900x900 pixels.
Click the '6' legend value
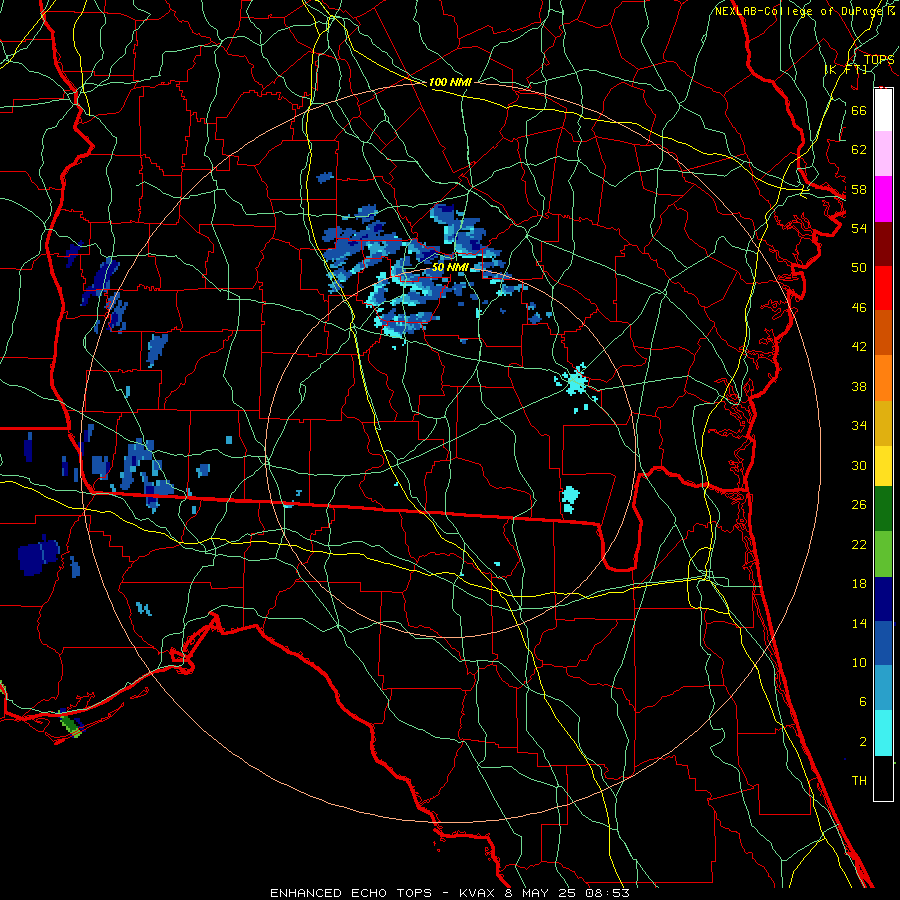(x=862, y=702)
